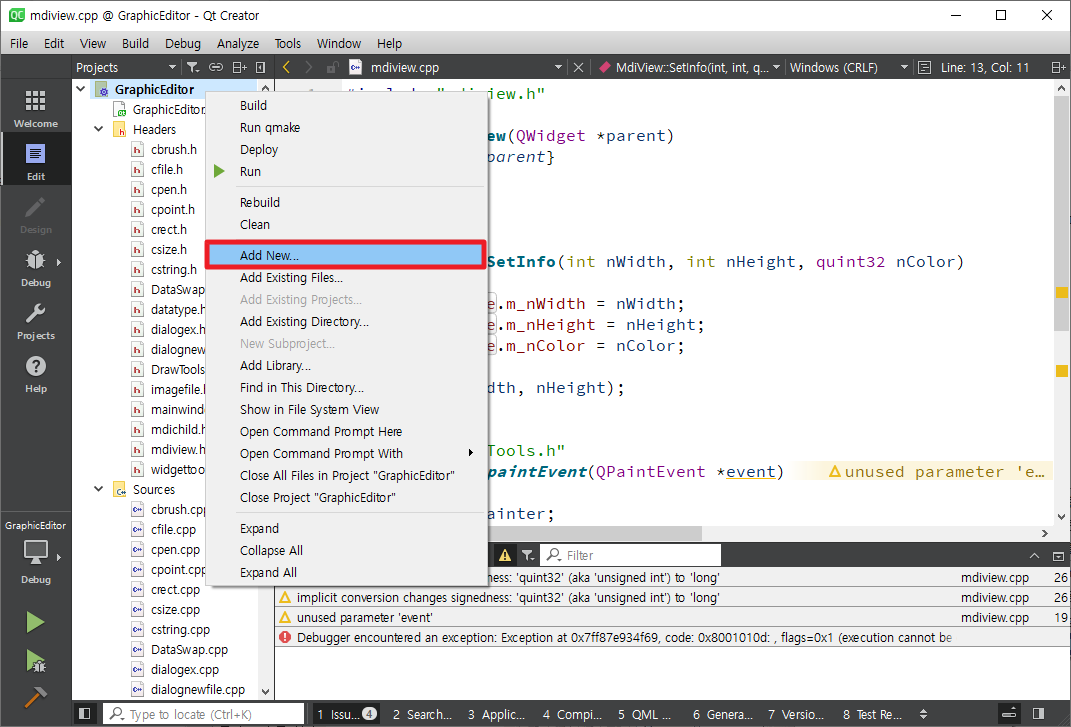Choose Add Existing Files... from context menu

[x=346, y=277]
